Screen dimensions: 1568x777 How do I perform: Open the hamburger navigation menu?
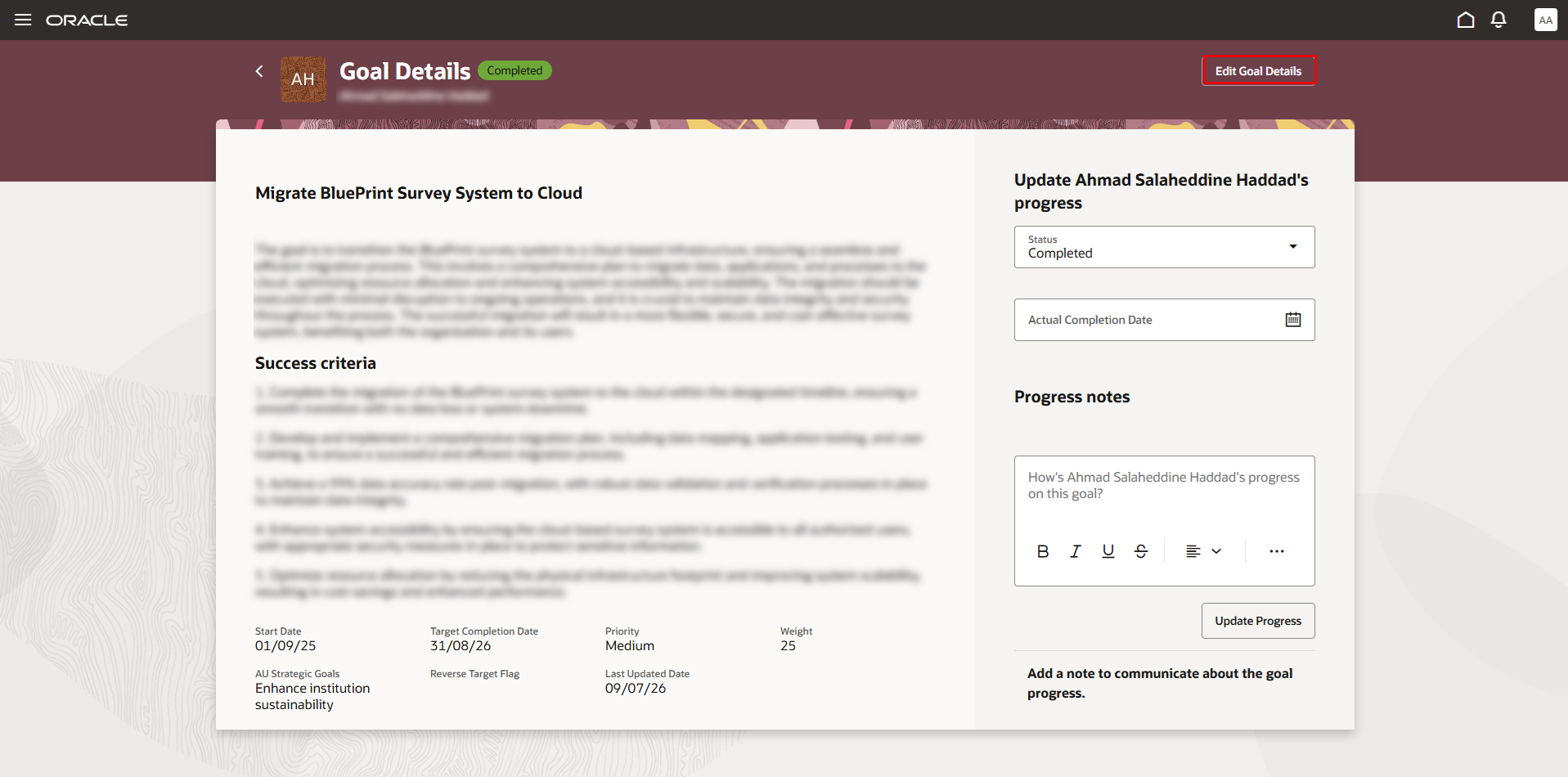[x=23, y=20]
